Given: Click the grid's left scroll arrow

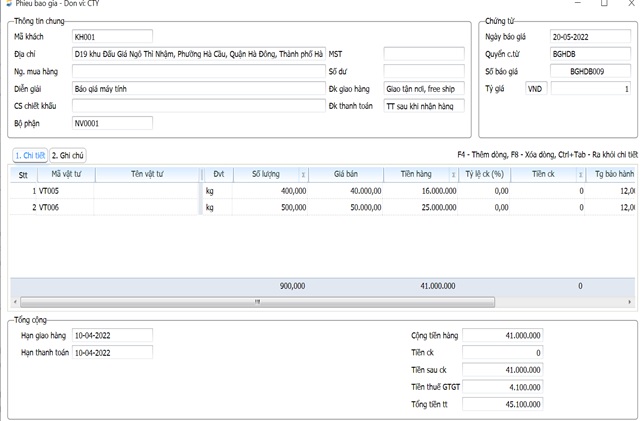Looking at the screenshot, I should (16, 301).
